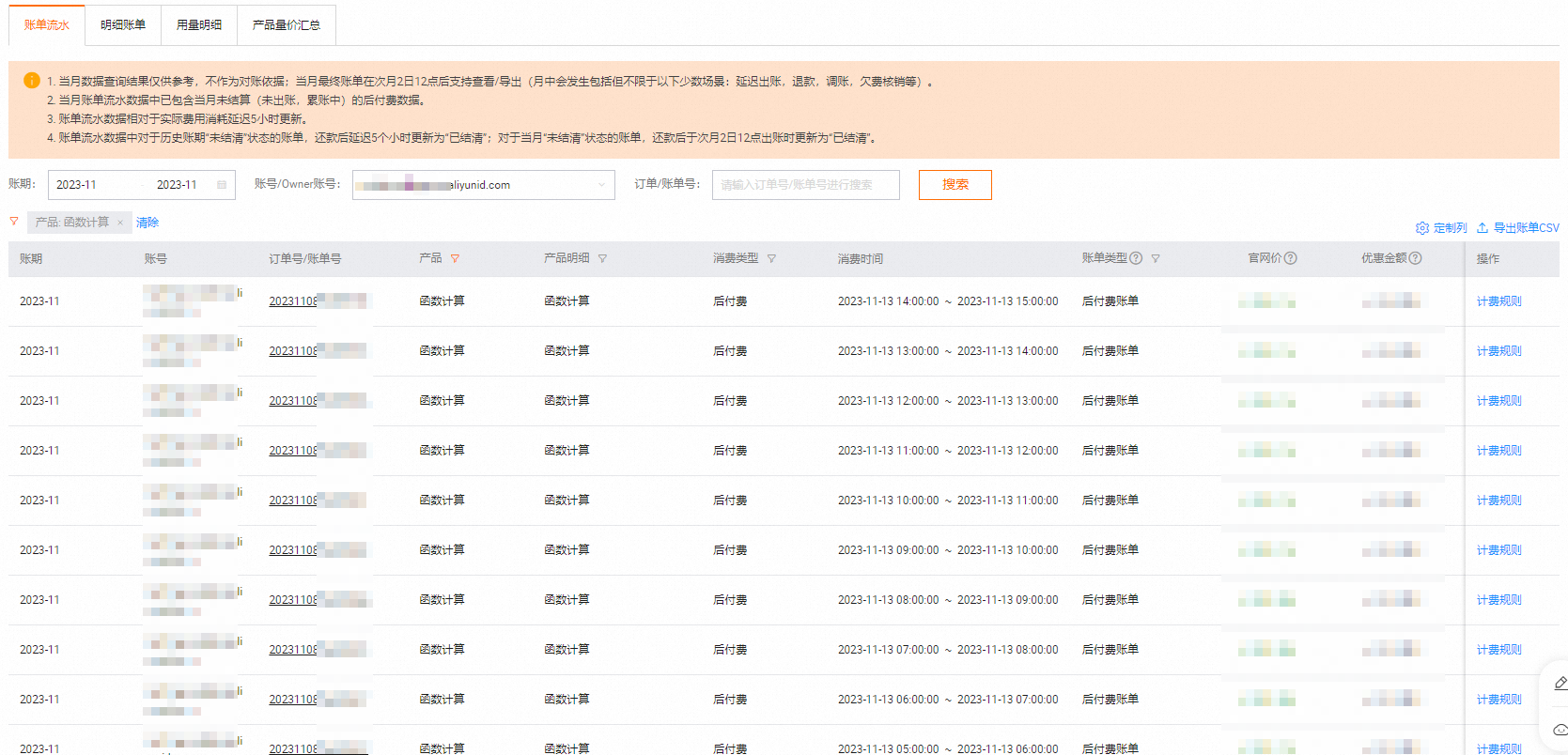Screen dimensions: 1568x755
Task: Click 计费规则 for the 10:00:00 ~ 11:00:00 row
Action: point(1498,501)
